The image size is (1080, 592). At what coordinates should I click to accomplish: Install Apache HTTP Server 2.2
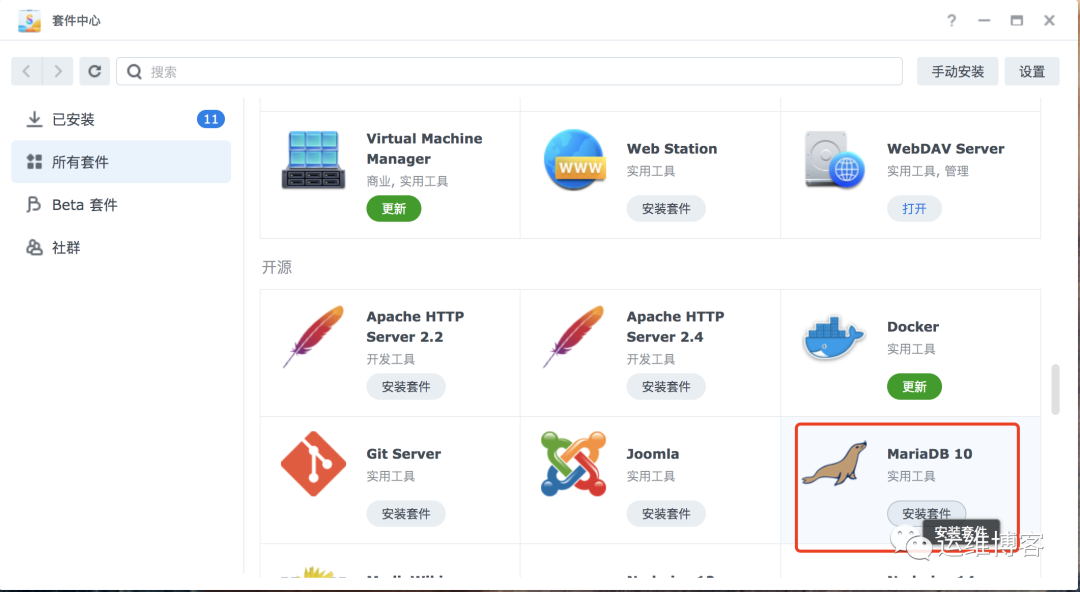(406, 387)
